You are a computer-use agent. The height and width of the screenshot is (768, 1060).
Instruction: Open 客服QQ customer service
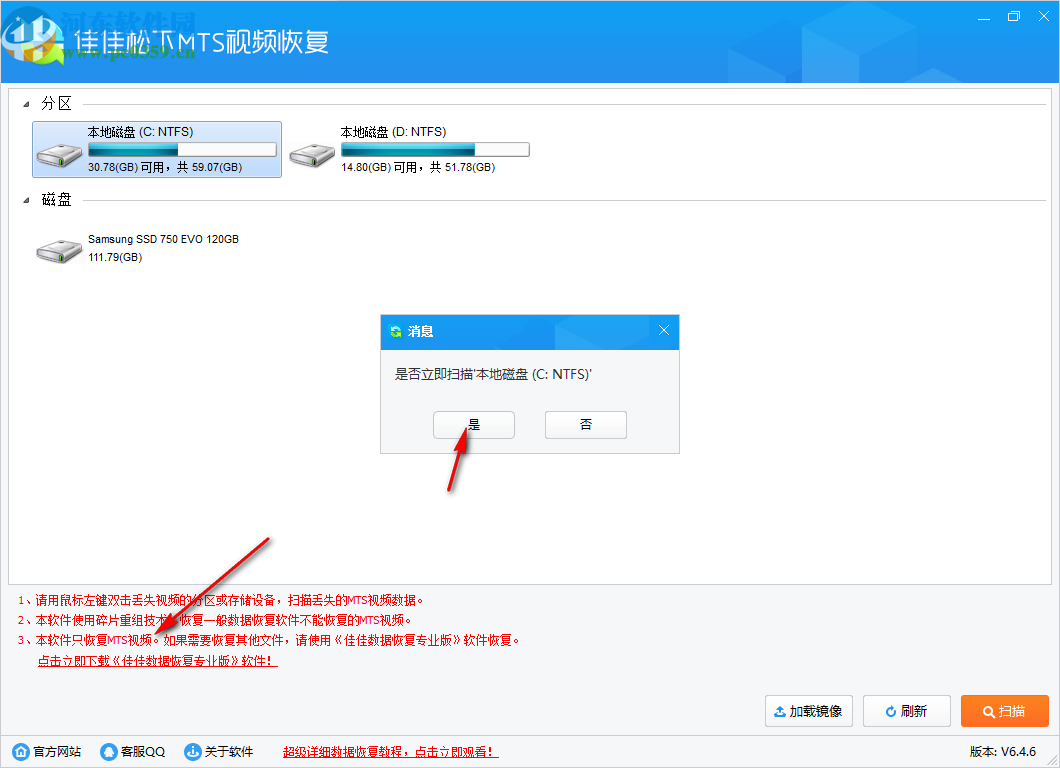coord(130,751)
